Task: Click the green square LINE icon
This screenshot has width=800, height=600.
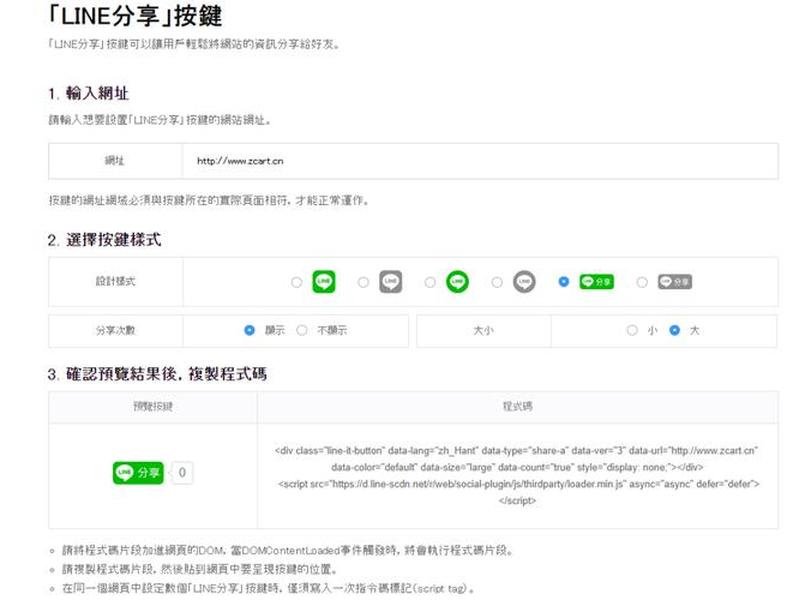Action: click(324, 282)
